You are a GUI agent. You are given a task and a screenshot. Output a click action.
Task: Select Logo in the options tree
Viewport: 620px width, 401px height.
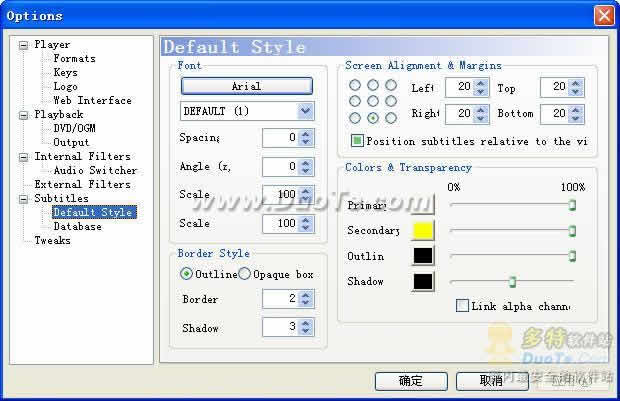click(x=65, y=86)
